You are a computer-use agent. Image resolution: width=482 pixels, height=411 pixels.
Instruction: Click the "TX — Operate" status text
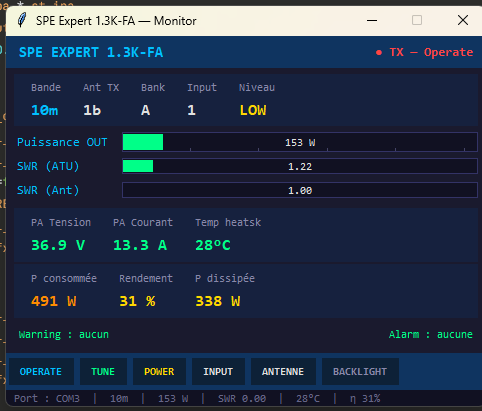431,52
